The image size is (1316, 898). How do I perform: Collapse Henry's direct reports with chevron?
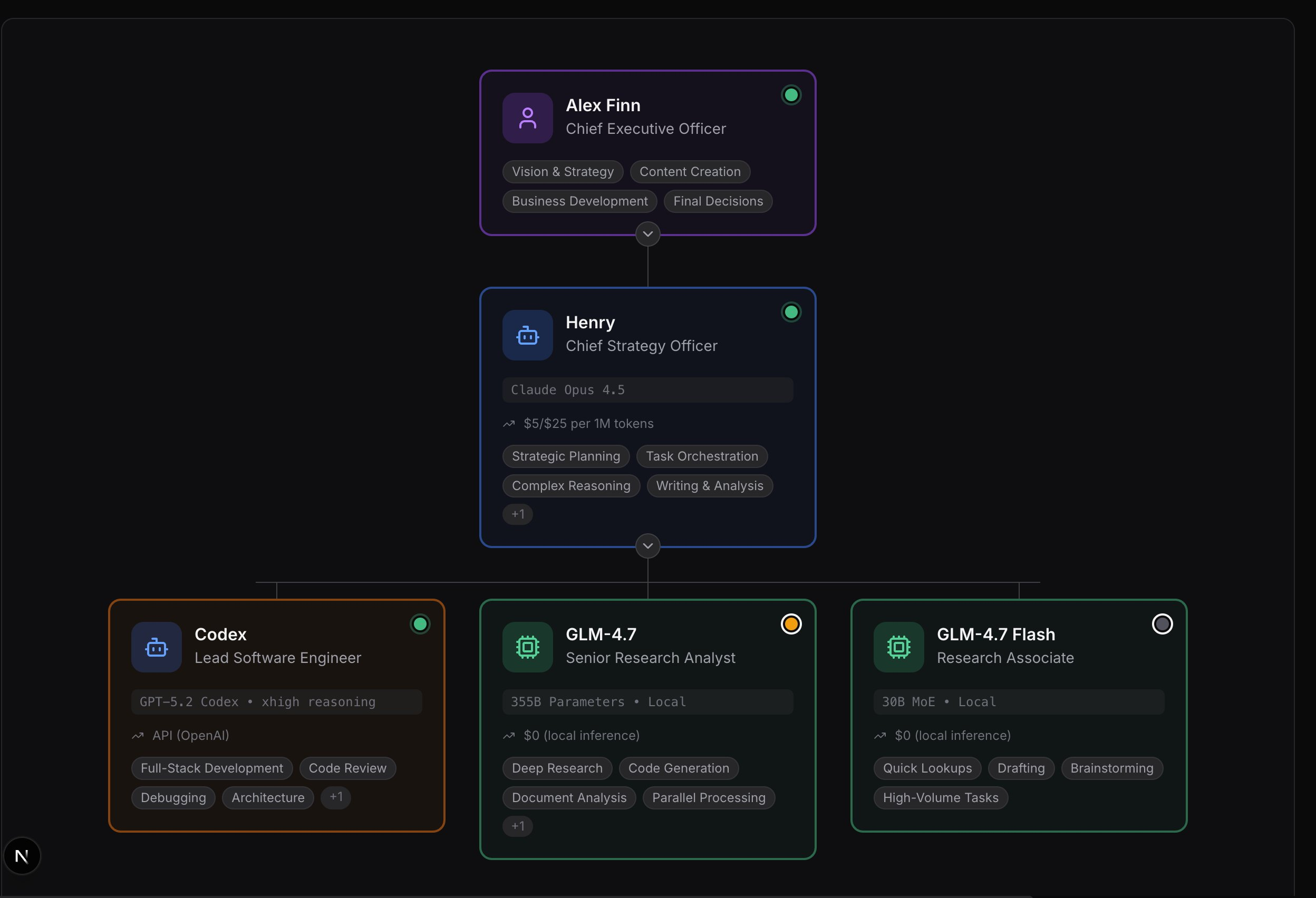click(648, 545)
